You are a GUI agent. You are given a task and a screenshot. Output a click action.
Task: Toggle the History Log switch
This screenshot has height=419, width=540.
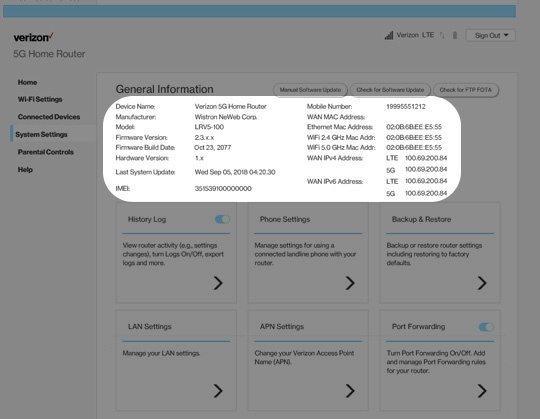pyautogui.click(x=222, y=219)
